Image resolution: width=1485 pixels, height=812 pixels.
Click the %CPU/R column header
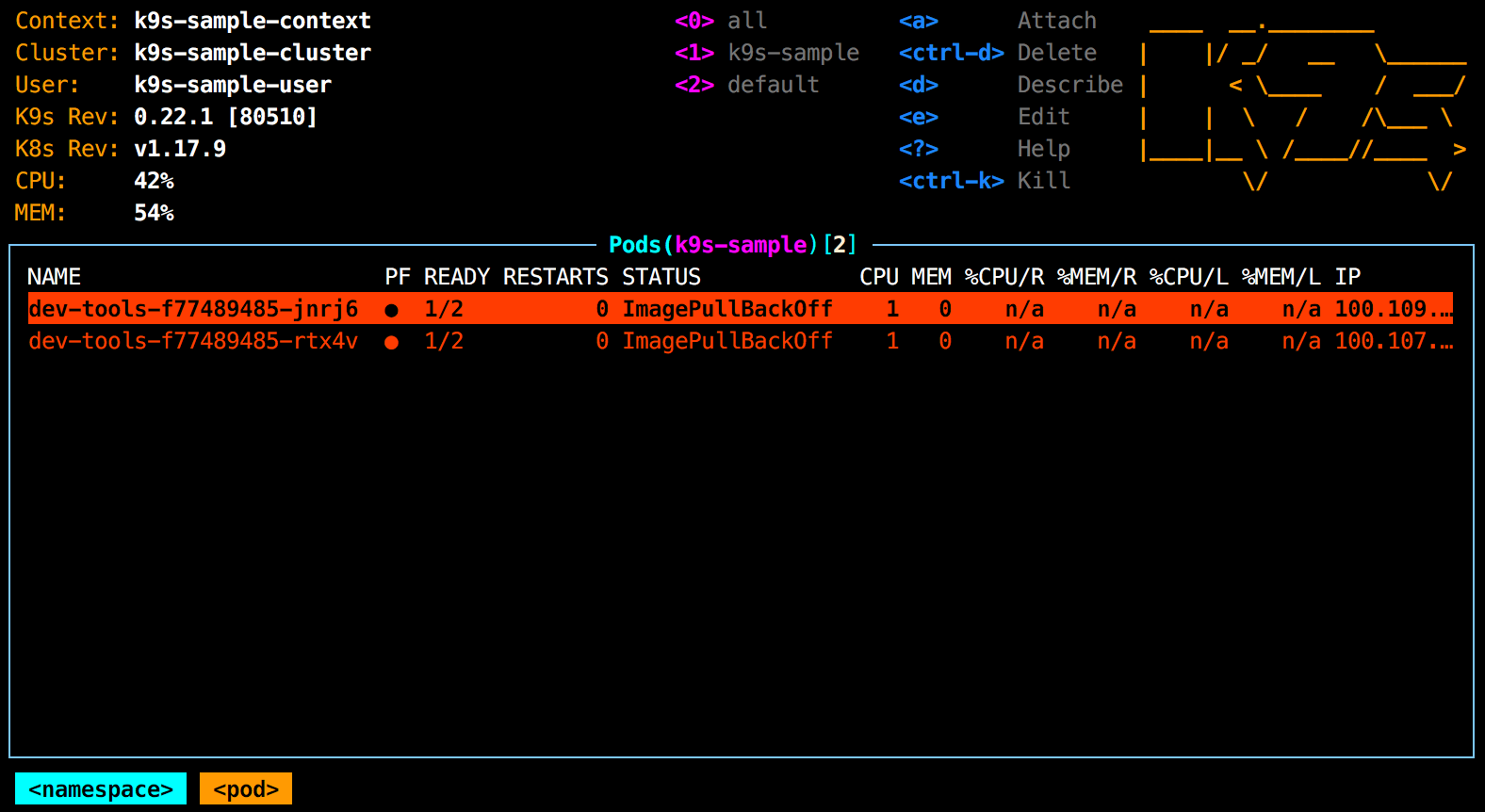tap(1004, 277)
